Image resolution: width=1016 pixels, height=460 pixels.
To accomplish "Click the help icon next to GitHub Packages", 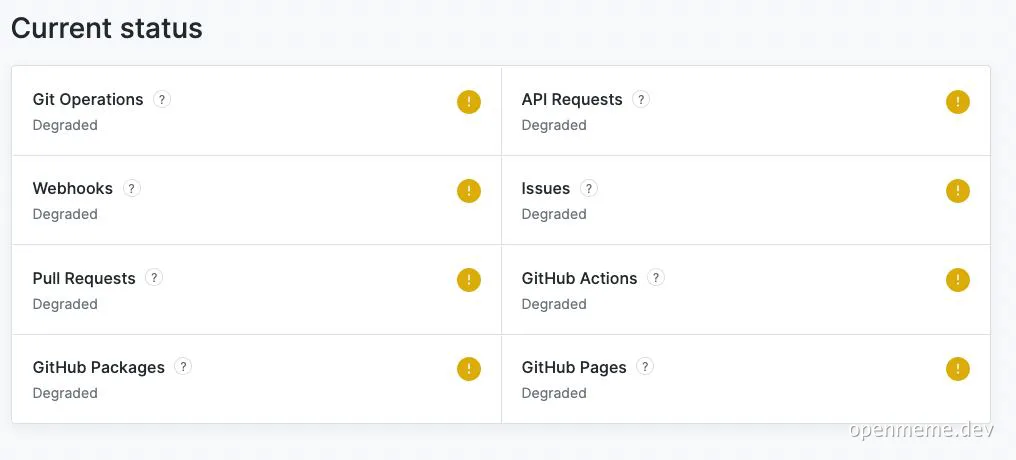I will point(183,367).
